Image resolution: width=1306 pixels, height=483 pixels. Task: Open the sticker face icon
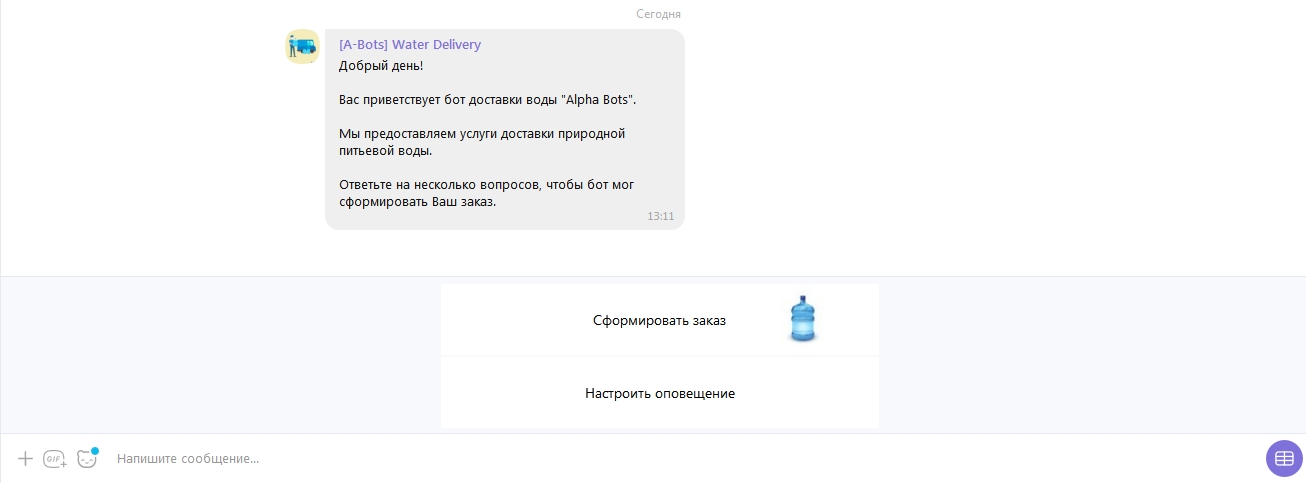[x=87, y=458]
